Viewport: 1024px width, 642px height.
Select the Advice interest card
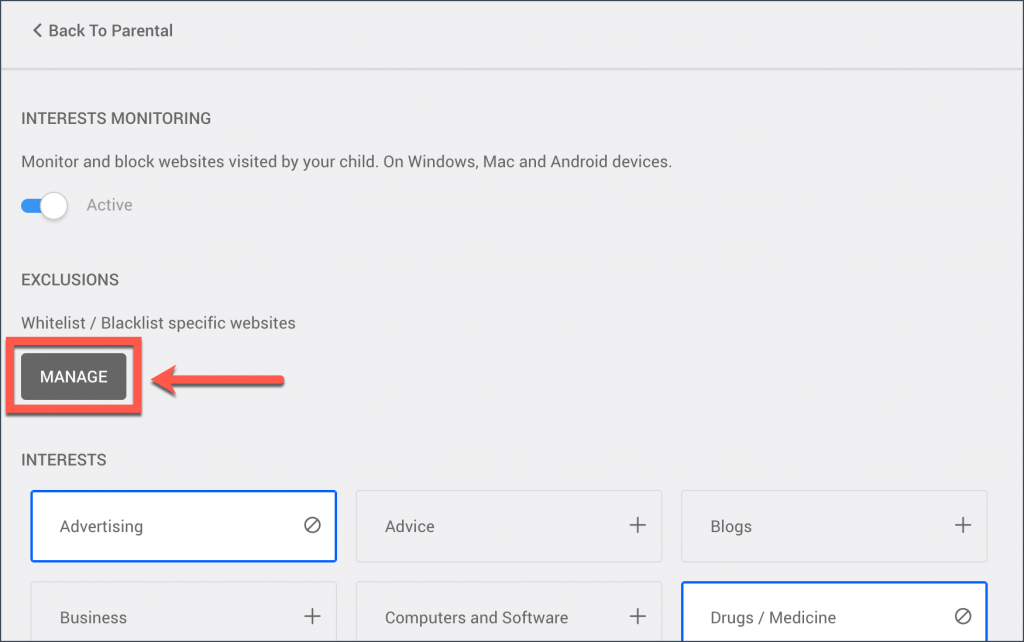point(509,526)
